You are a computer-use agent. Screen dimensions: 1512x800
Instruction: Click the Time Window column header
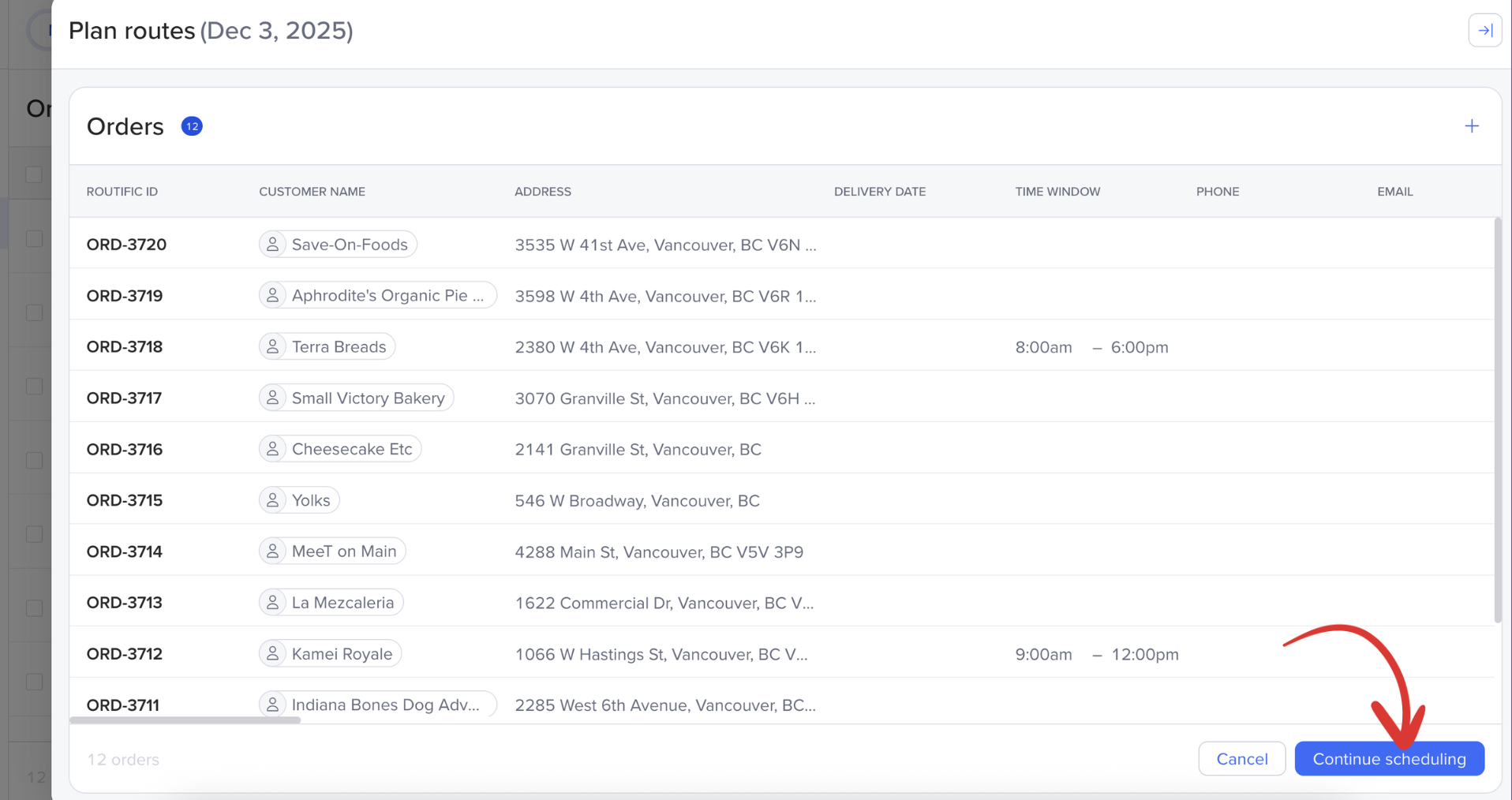click(x=1057, y=192)
